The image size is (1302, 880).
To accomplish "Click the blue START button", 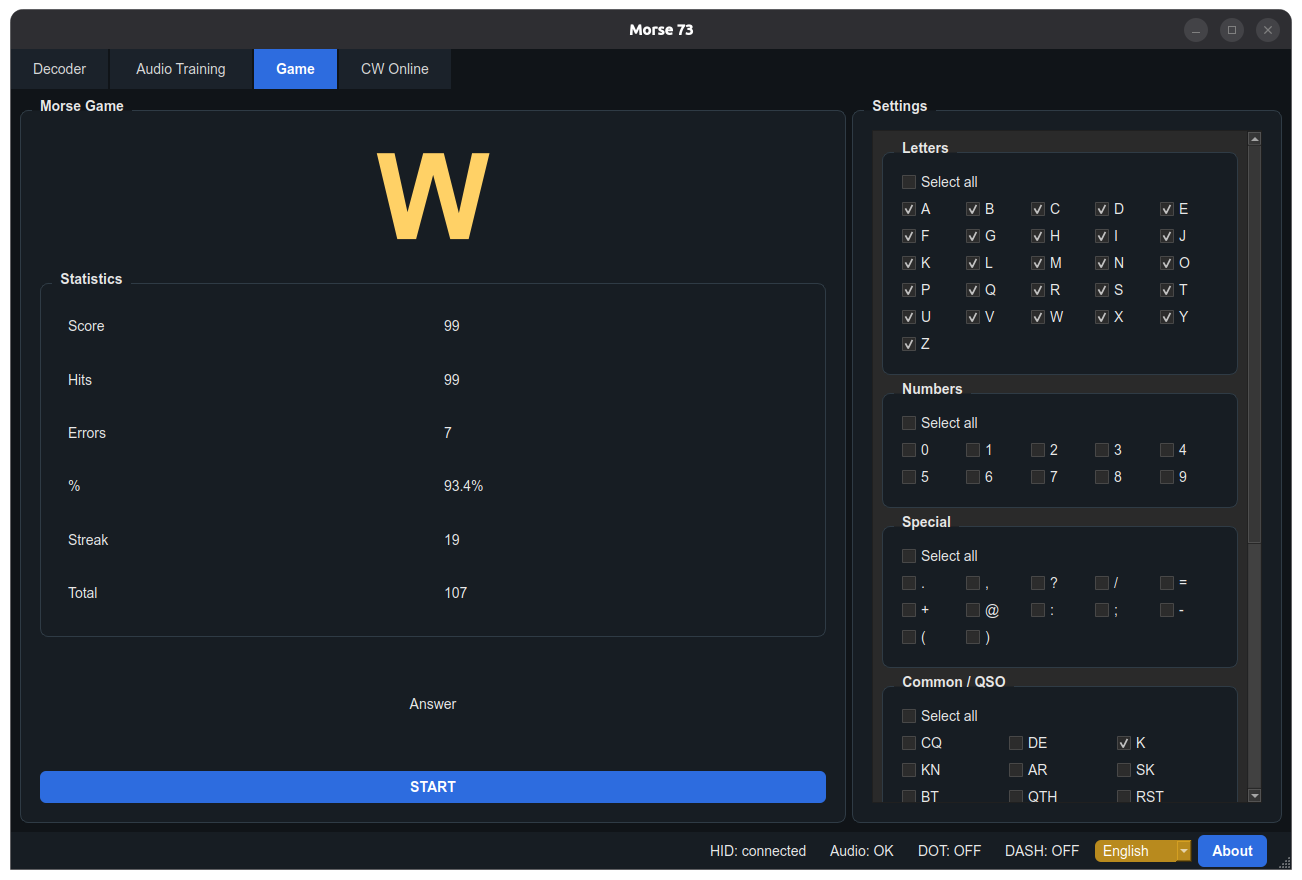I will (x=433, y=787).
